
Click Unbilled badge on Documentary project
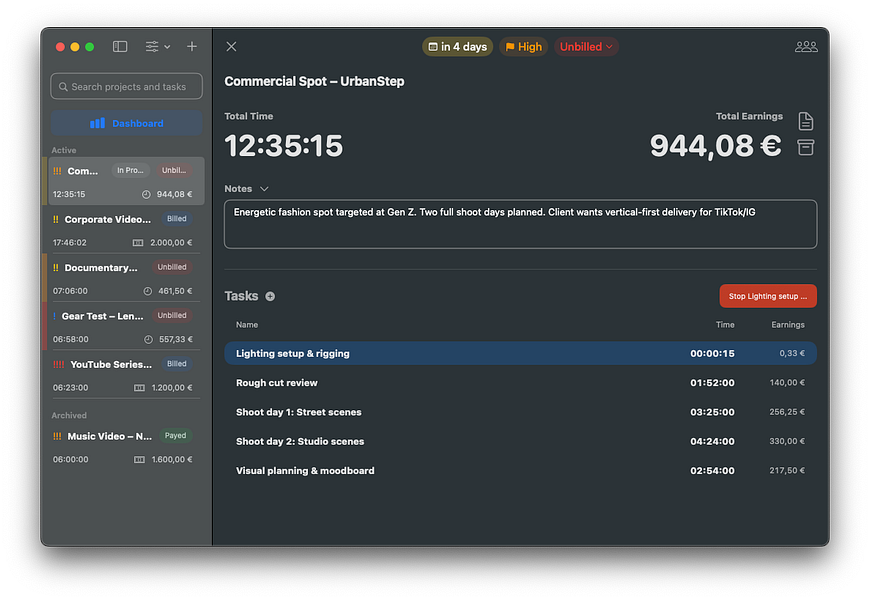(x=172, y=267)
